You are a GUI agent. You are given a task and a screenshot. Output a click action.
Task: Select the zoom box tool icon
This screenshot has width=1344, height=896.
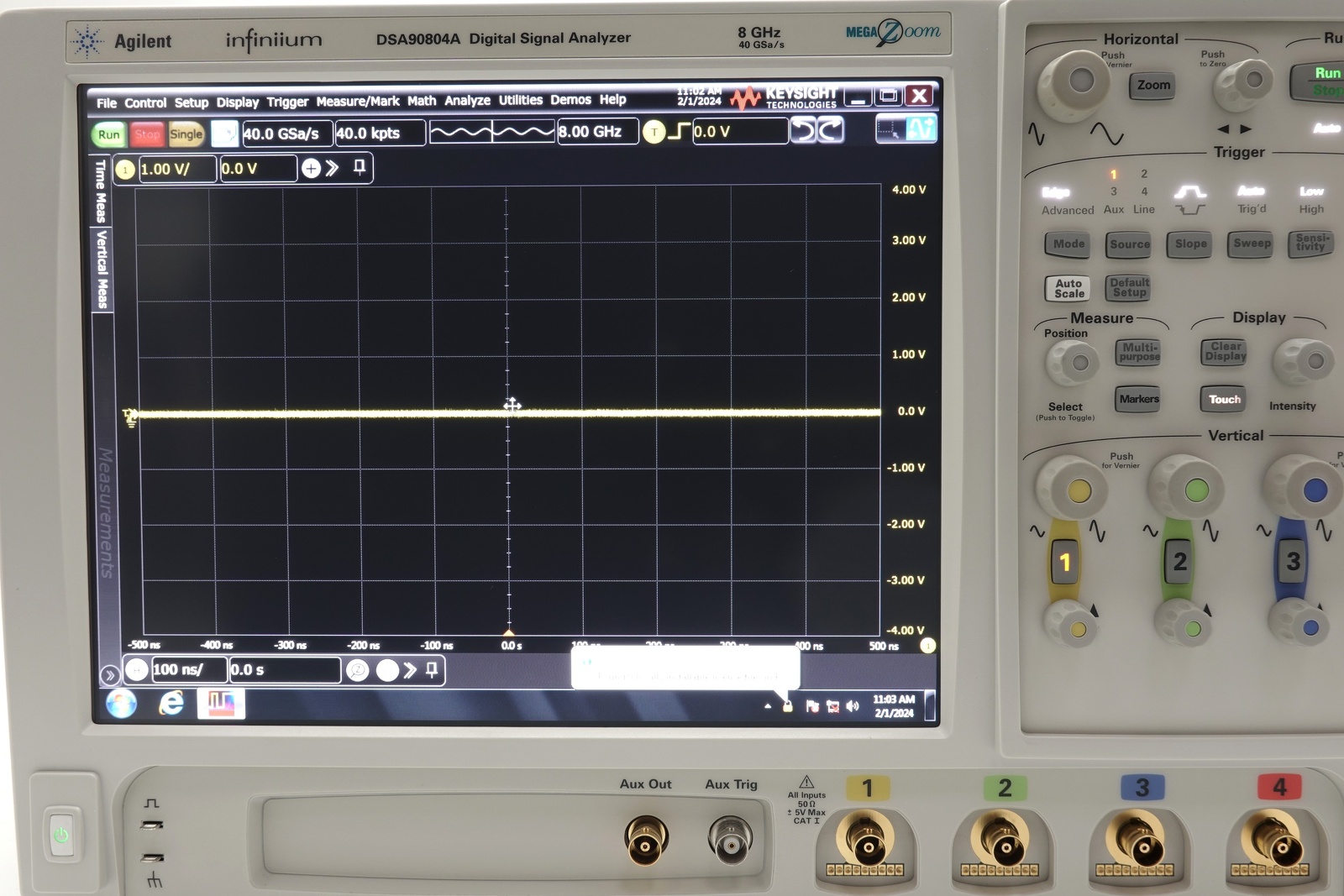pyautogui.click(x=890, y=129)
